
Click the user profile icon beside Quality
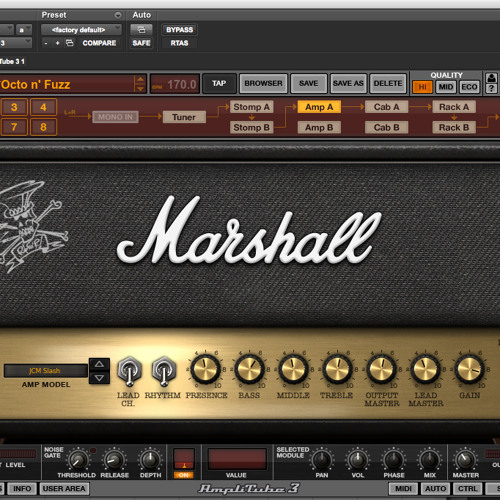point(491,78)
